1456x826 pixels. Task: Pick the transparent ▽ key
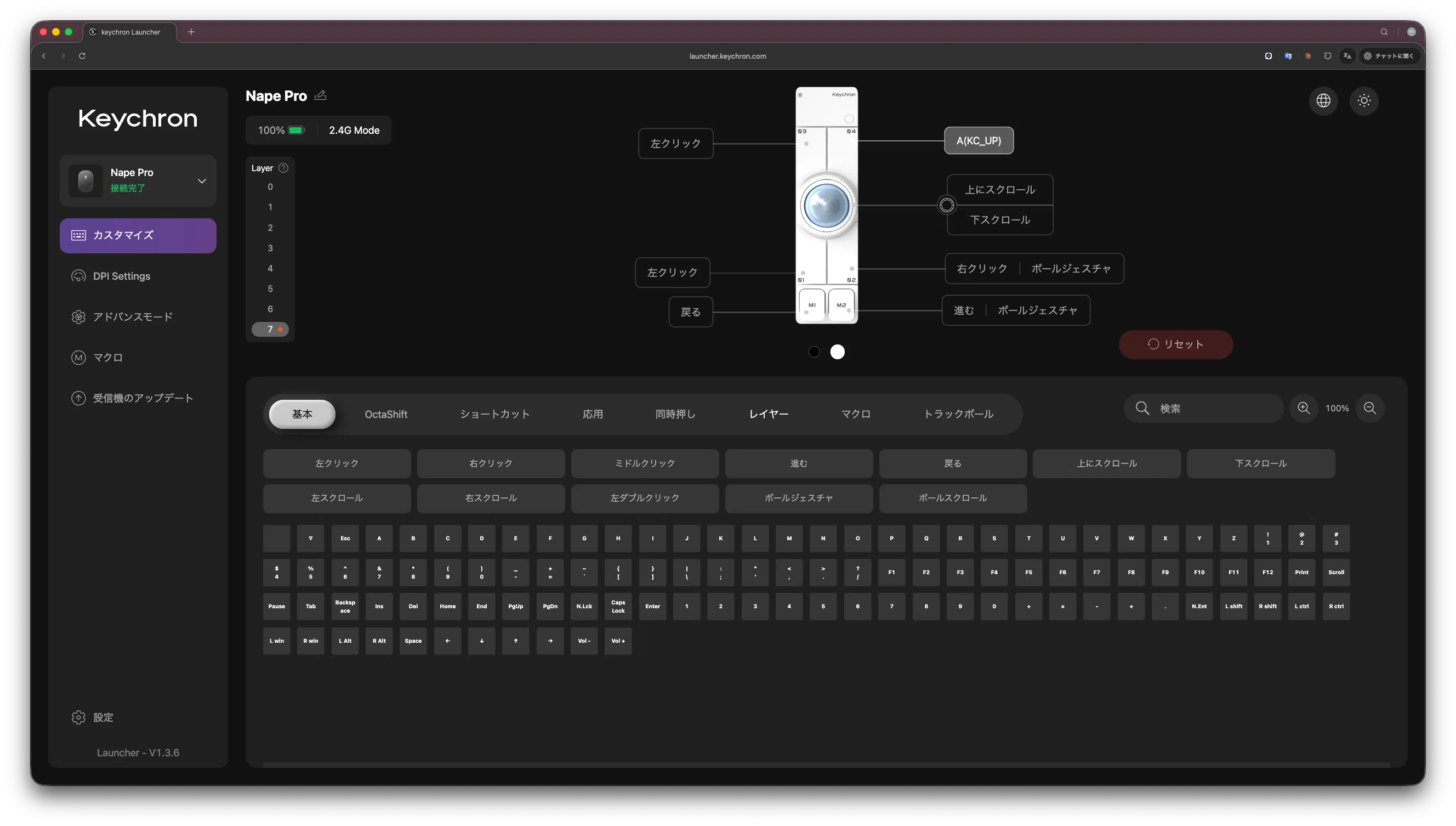tap(311, 539)
